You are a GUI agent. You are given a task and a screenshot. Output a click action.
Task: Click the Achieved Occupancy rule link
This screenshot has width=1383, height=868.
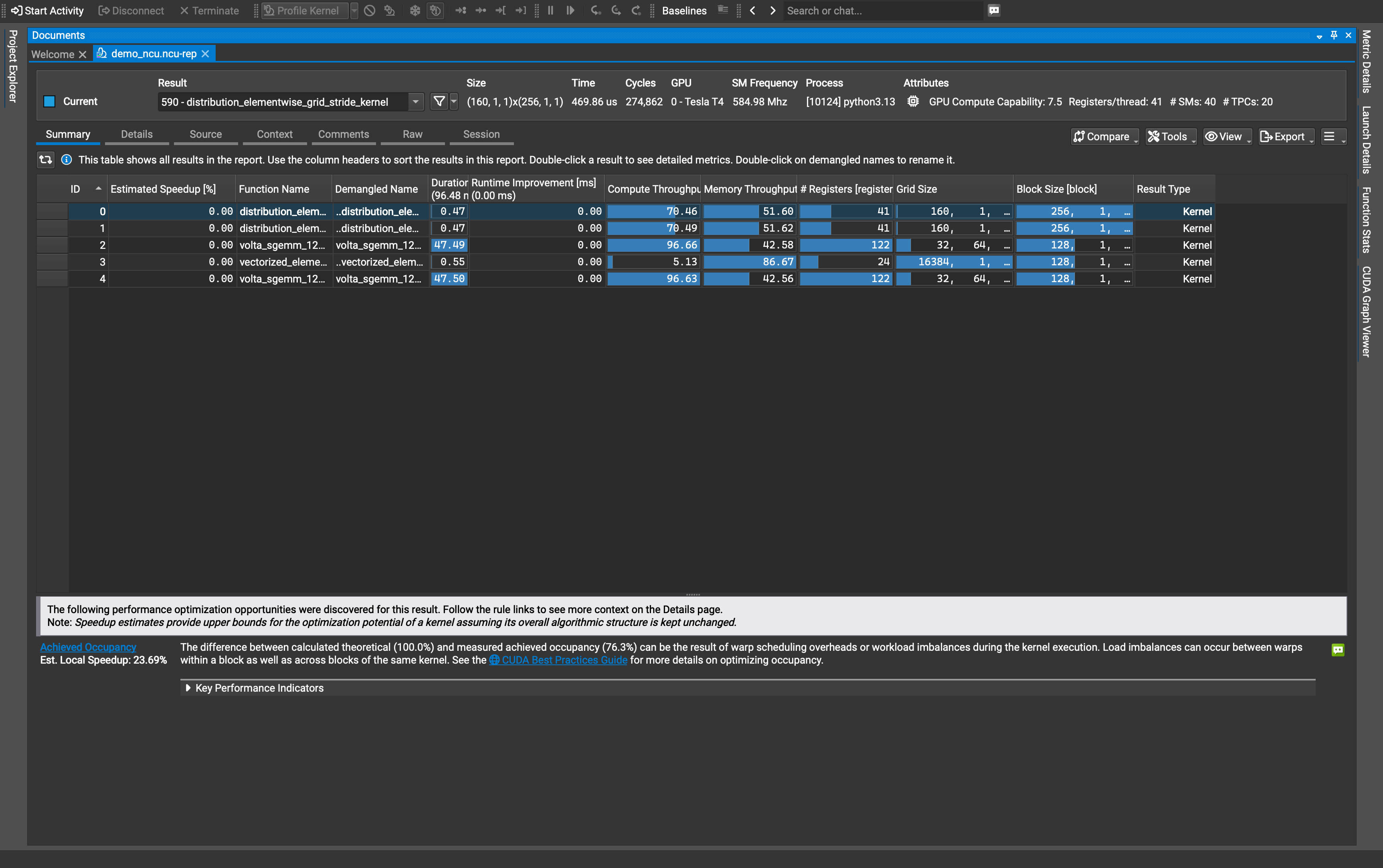click(88, 647)
